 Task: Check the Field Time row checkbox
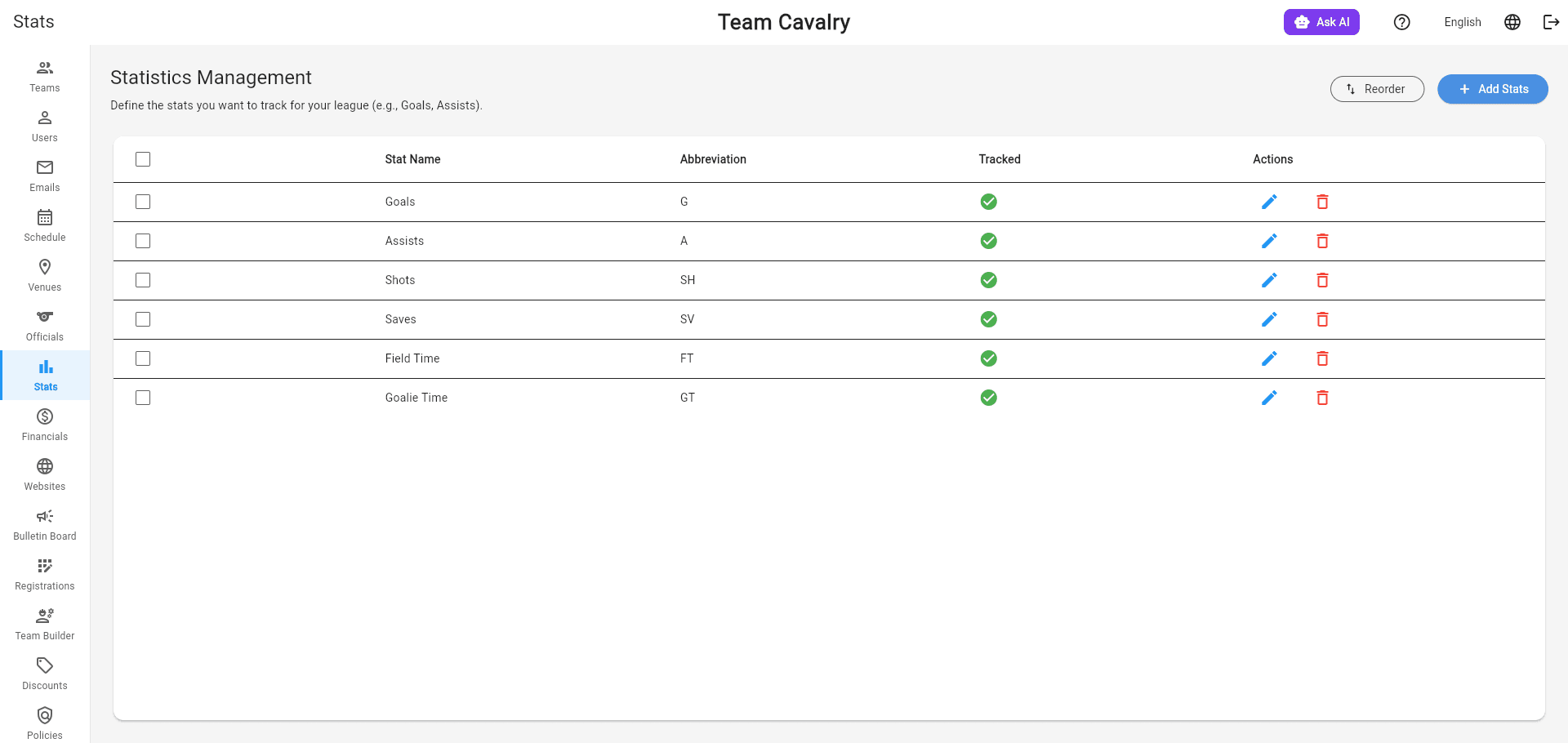click(x=143, y=358)
